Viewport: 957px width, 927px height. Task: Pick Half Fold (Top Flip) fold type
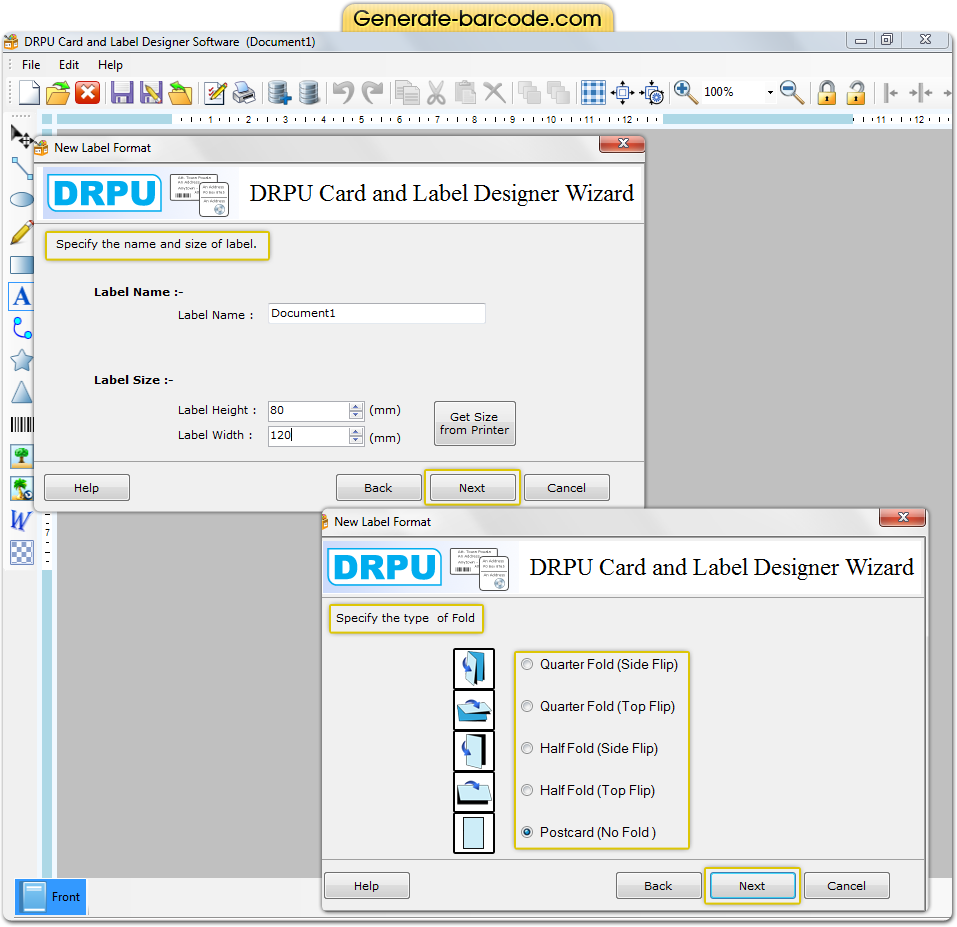point(527,790)
